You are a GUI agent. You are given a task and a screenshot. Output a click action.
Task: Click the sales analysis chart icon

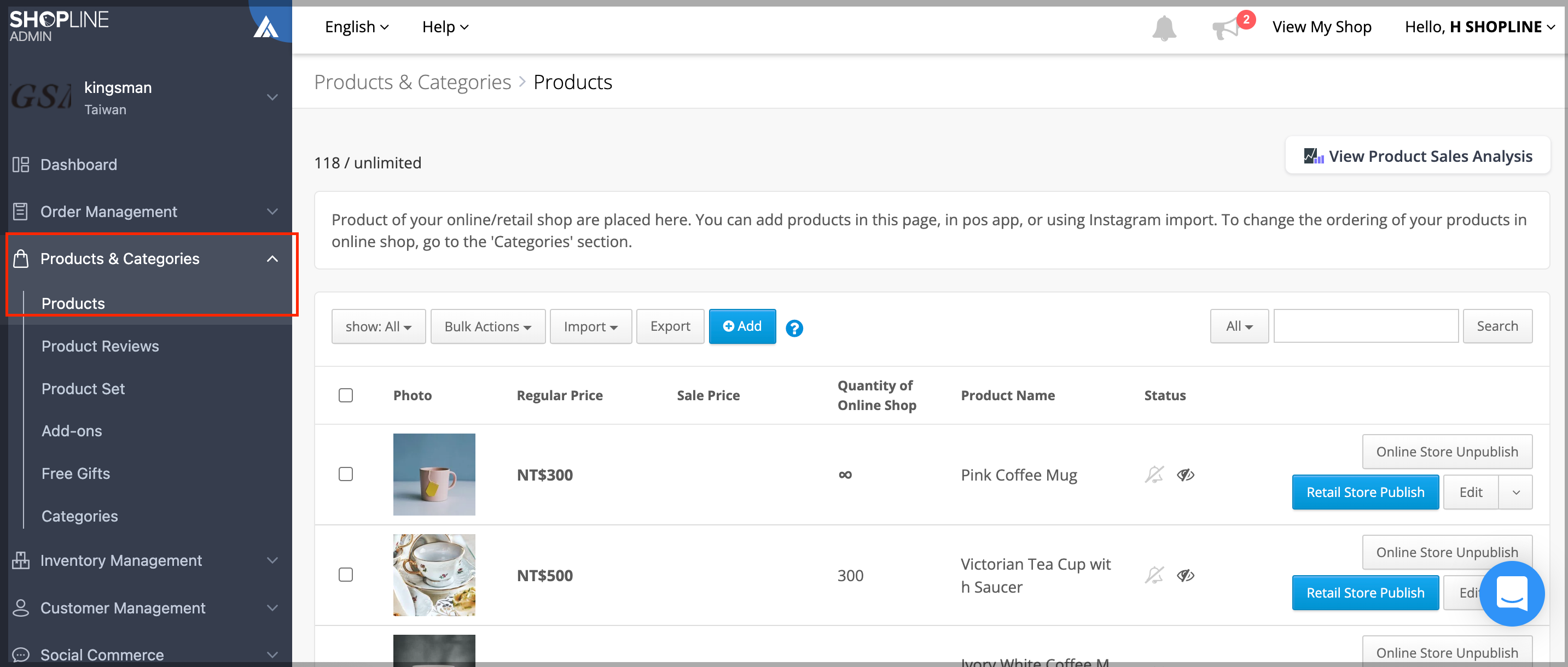click(x=1314, y=156)
